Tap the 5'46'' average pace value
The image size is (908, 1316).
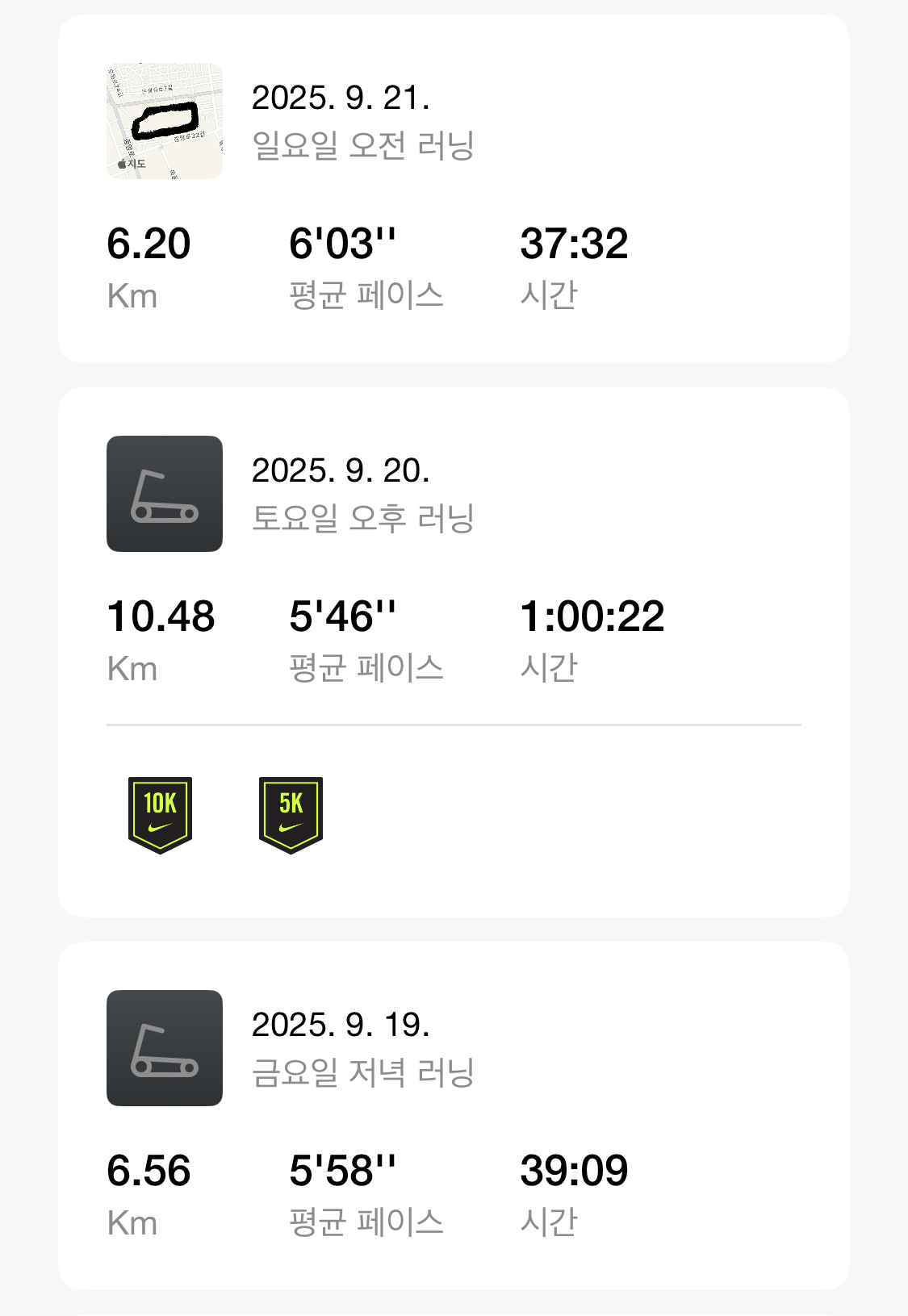pos(342,616)
